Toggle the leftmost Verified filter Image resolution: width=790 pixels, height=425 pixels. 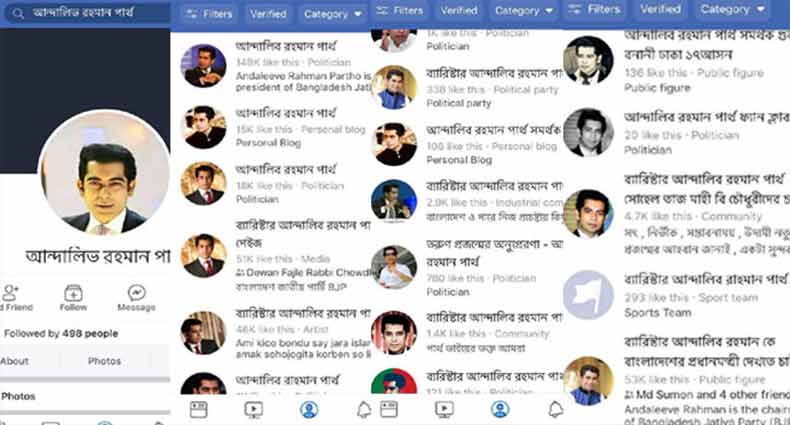(x=268, y=14)
